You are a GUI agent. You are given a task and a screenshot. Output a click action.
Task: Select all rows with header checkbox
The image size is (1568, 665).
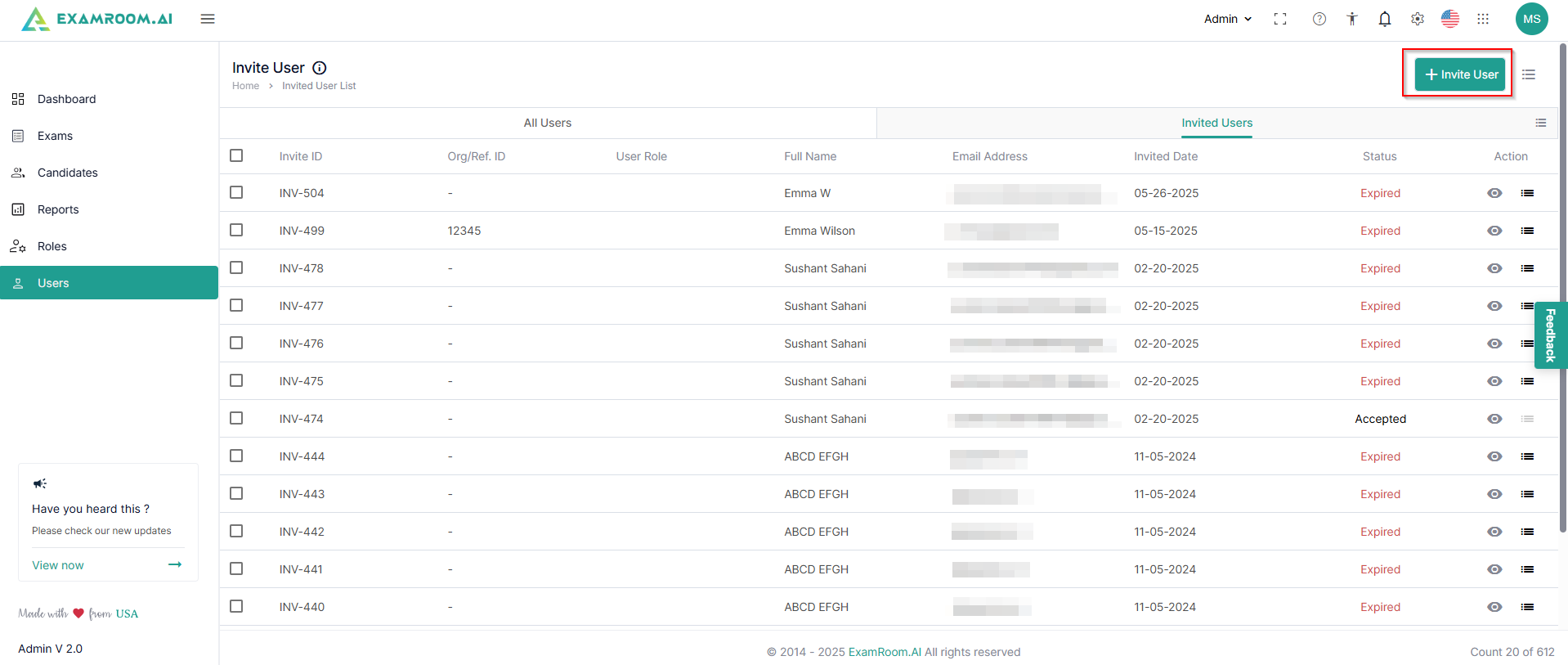pyautogui.click(x=236, y=155)
